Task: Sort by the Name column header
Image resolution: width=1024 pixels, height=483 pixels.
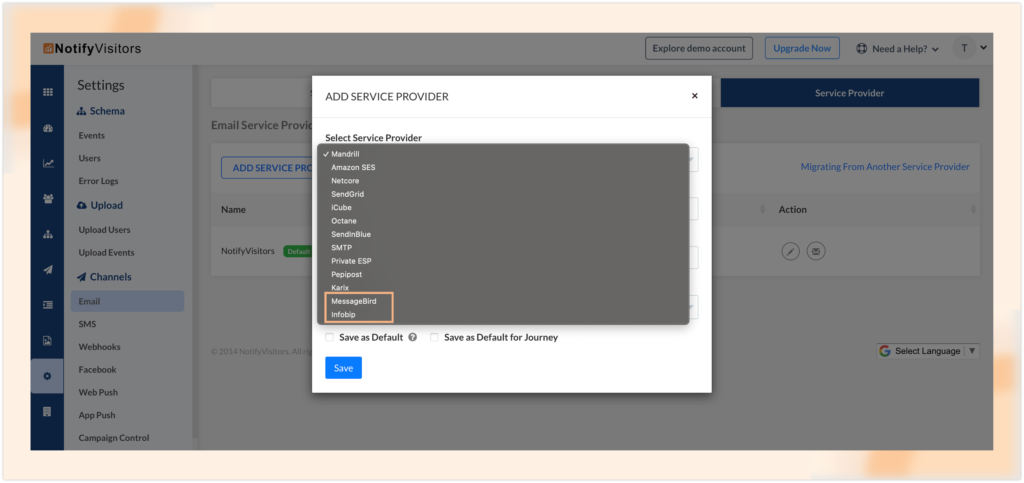Action: tap(232, 210)
